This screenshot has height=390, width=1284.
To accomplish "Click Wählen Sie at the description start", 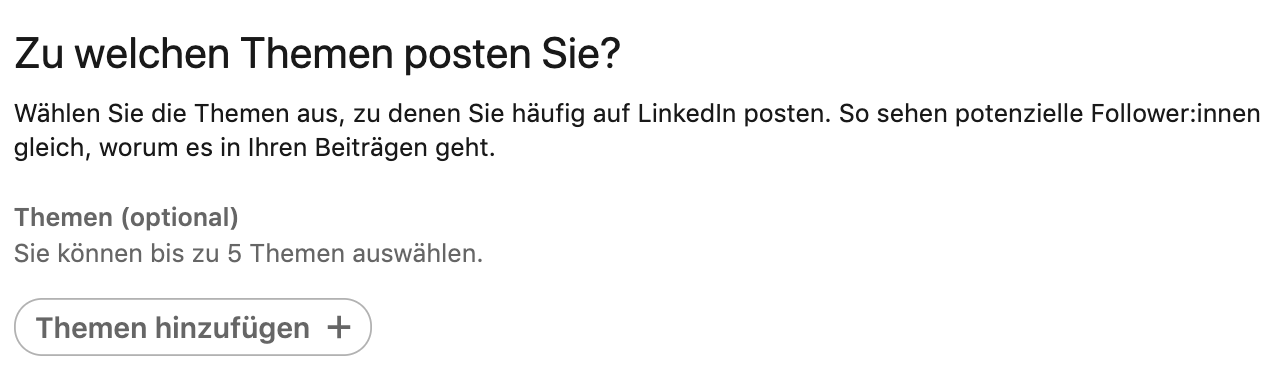I will (66, 113).
